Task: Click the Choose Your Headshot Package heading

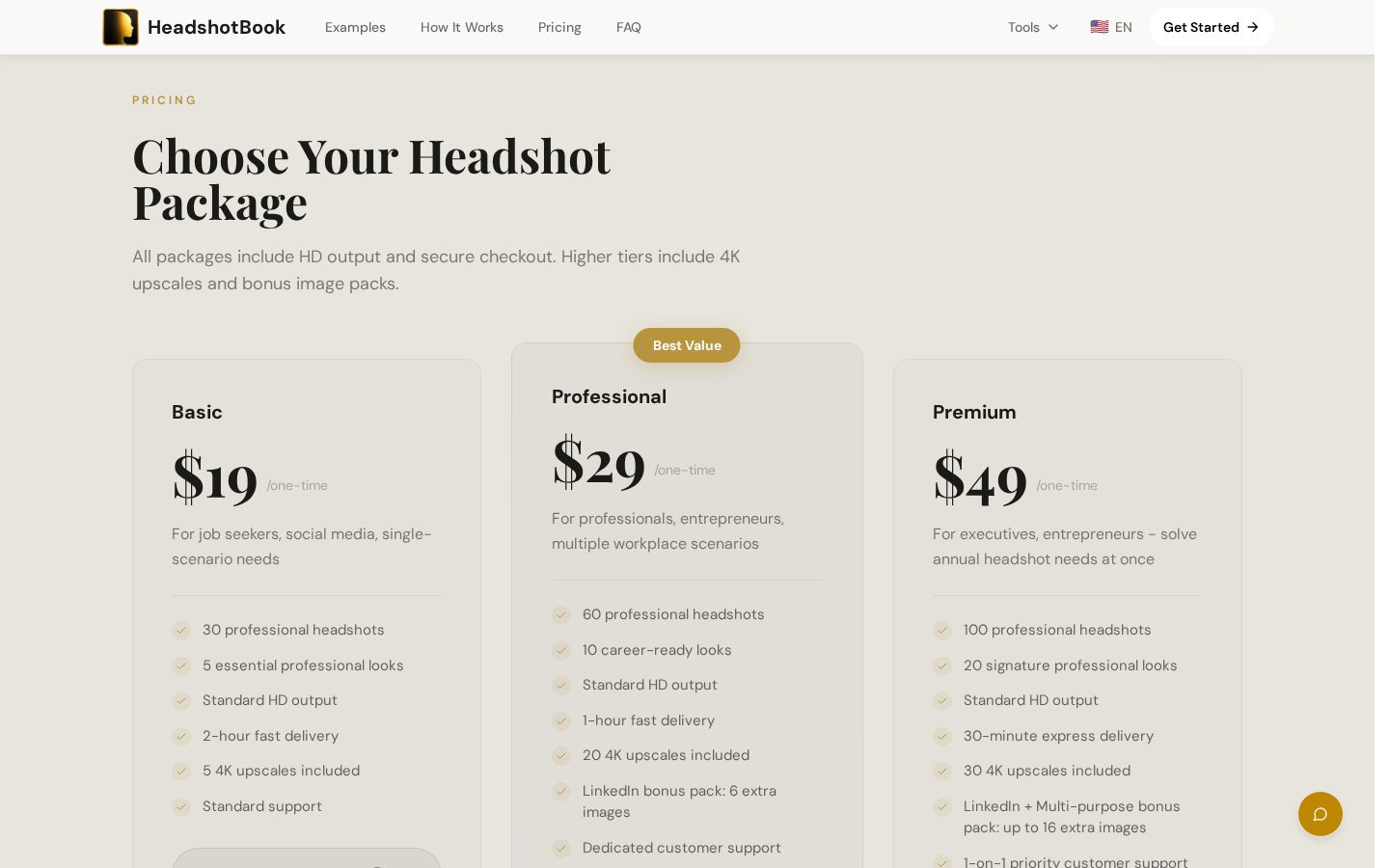Action: pyautogui.click(x=371, y=179)
